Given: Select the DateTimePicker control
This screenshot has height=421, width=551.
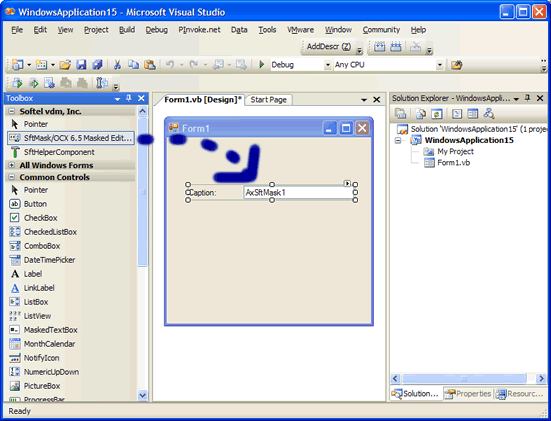Looking at the screenshot, I should tap(42, 260).
